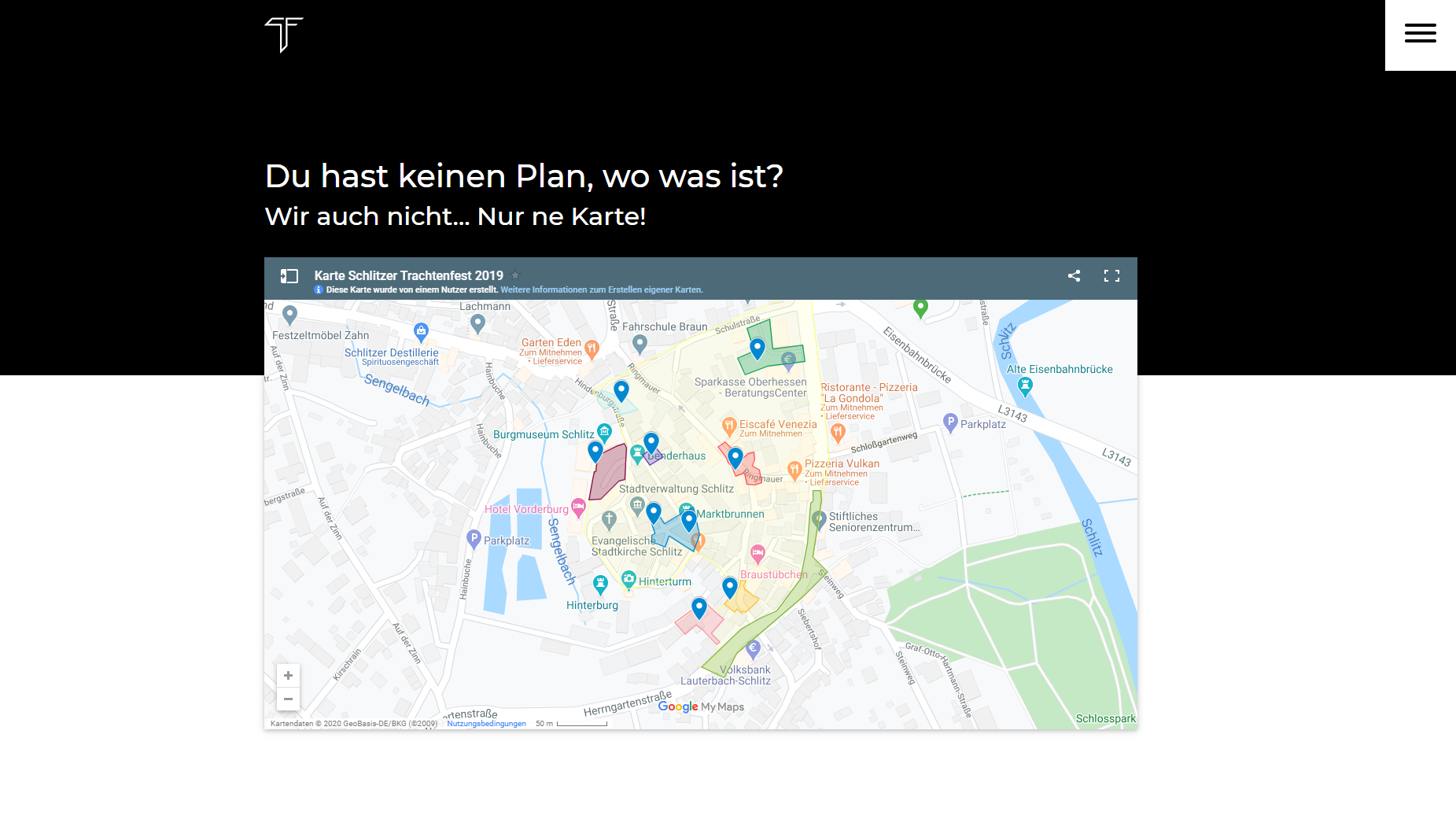Click the Burgmuseum Schlitz museum marker
The height and width of the screenshot is (819, 1456).
pyautogui.click(x=604, y=431)
